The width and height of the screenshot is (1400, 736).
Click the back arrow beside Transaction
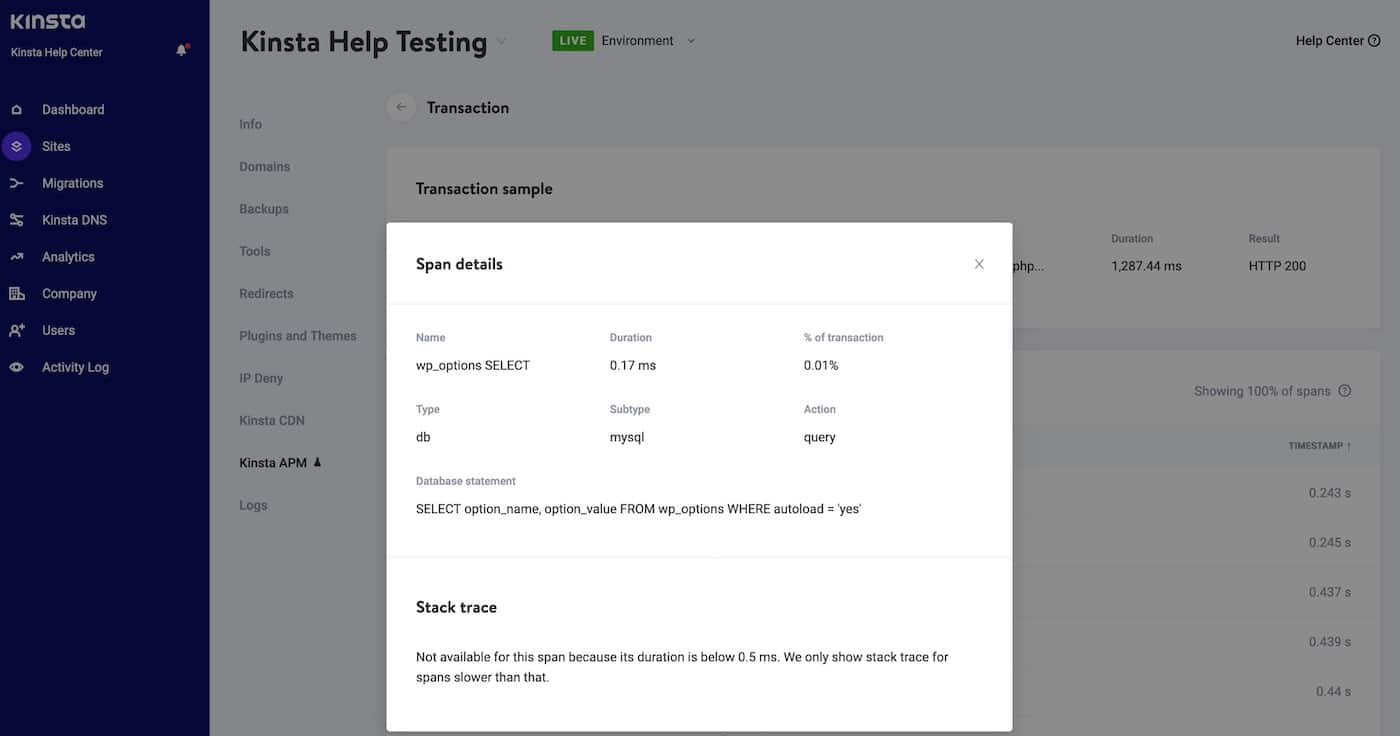401,107
